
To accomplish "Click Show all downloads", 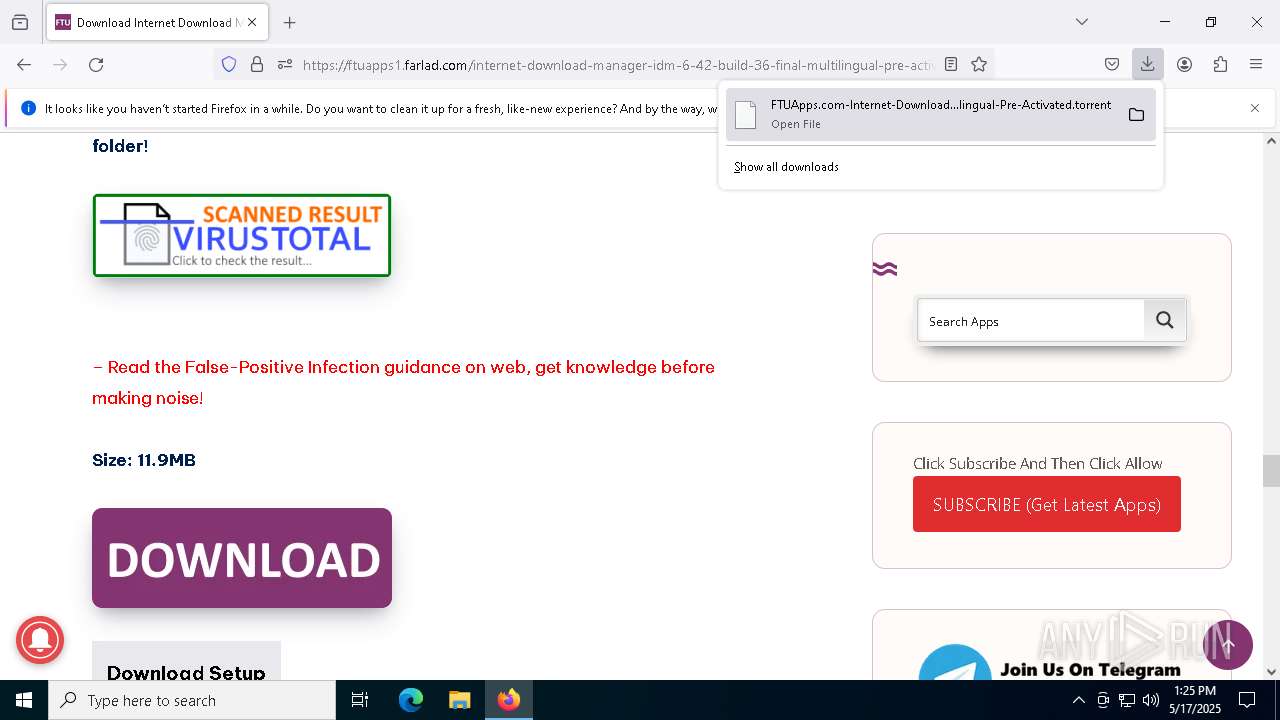I will [x=786, y=167].
